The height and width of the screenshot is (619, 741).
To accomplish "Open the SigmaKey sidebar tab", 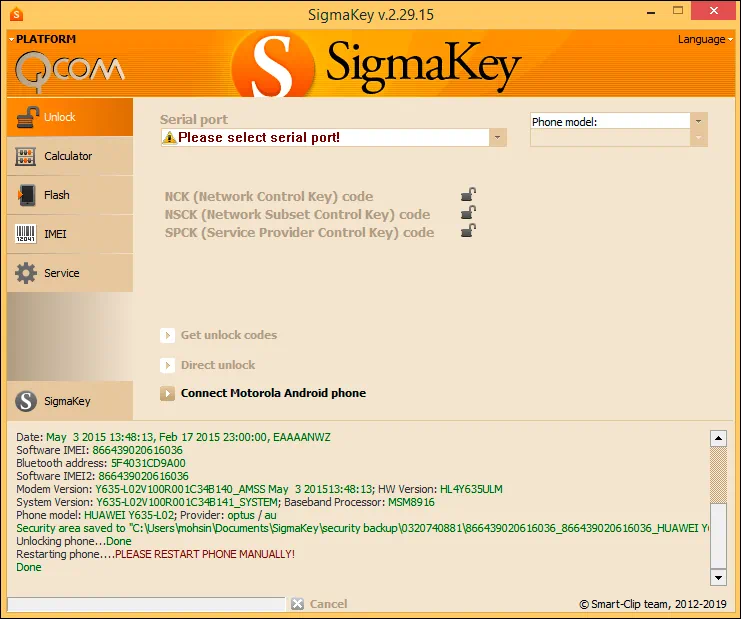I will point(70,401).
